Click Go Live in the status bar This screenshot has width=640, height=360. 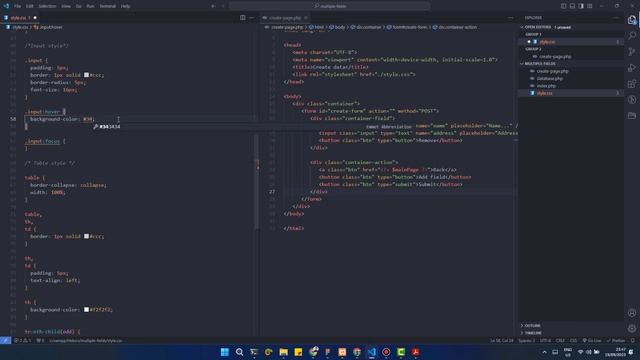coord(592,340)
